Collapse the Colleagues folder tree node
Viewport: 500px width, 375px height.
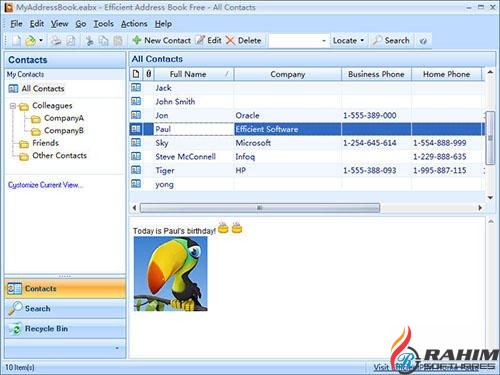click(13, 106)
